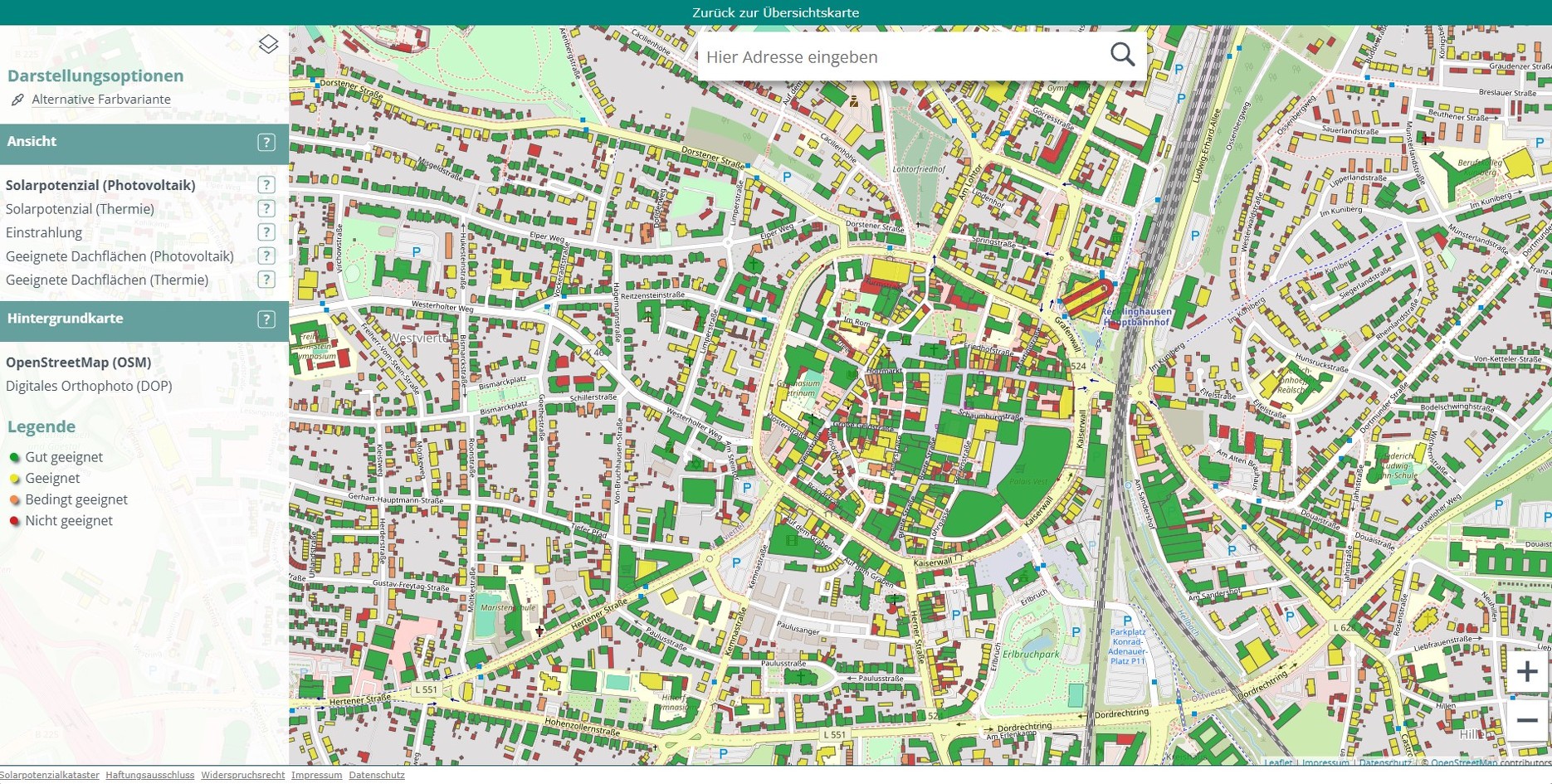This screenshot has width=1552, height=784.
Task: Click help icon beside Solarpotenzial (Thermie)
Action: pyautogui.click(x=266, y=208)
